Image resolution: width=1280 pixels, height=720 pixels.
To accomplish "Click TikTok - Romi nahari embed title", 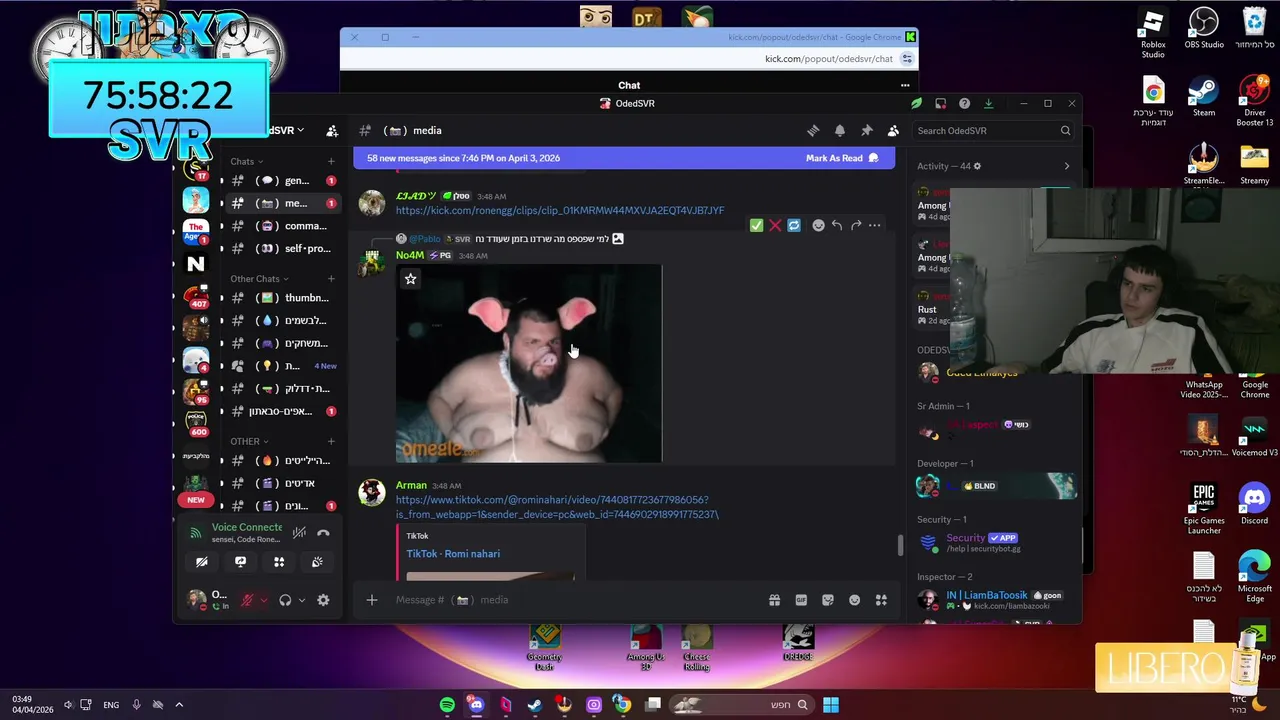I will click(453, 554).
